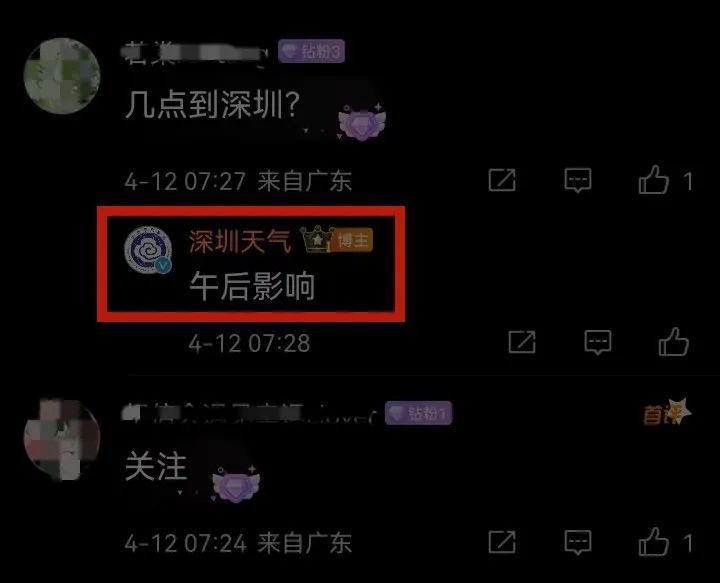Click repost icon on 几点到深圳 comment
The width and height of the screenshot is (720, 583).
(x=502, y=180)
